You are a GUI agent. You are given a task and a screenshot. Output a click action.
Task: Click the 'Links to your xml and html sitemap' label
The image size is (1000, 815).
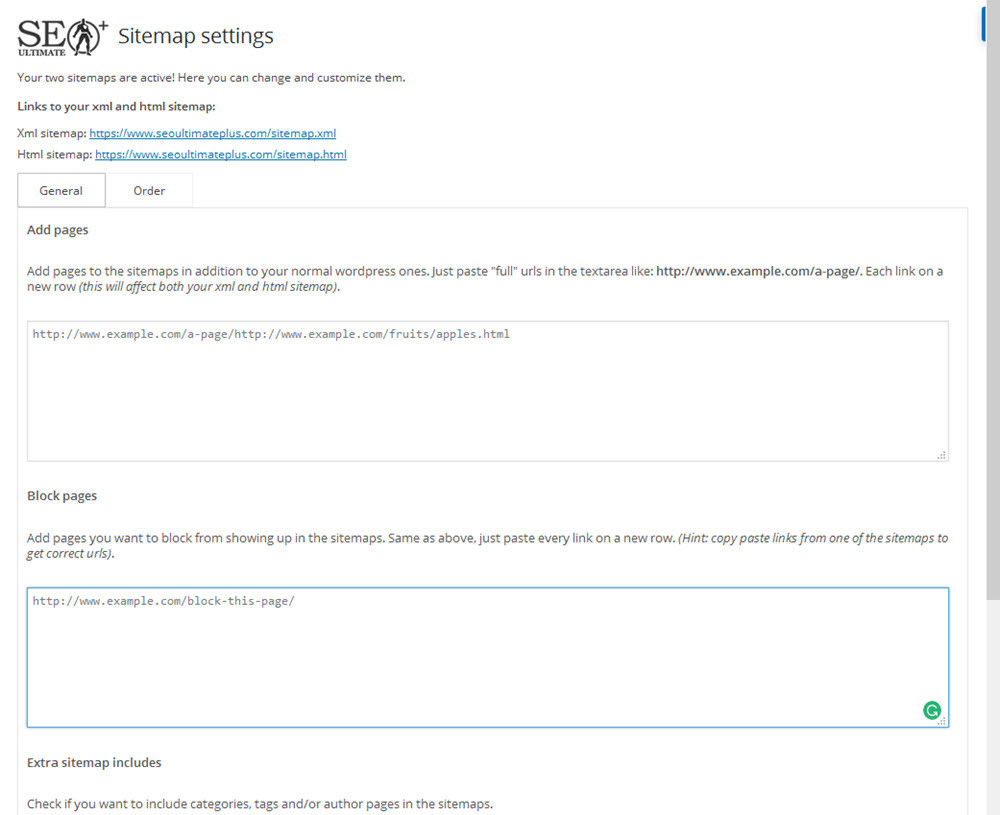point(116,106)
